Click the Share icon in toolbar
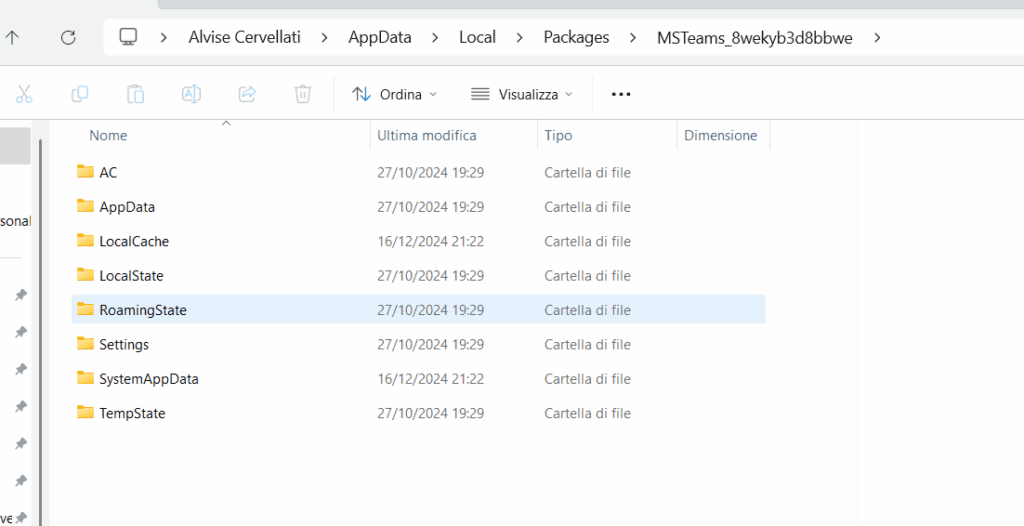Screen dimensions: 1024x526 [x=247, y=94]
